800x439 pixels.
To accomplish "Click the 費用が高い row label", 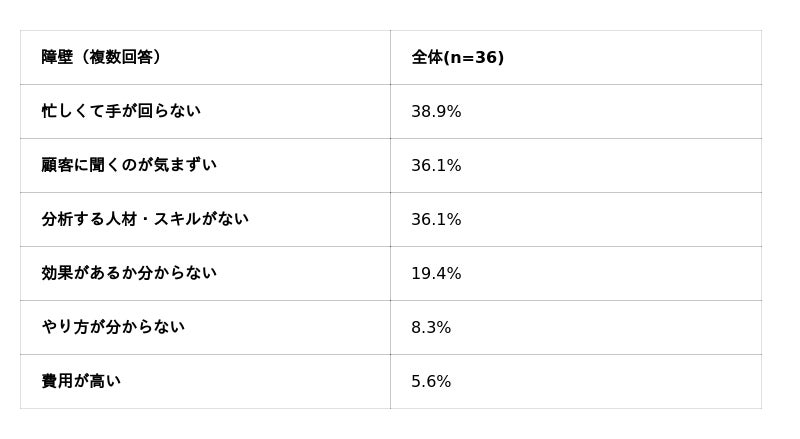I will pyautogui.click(x=81, y=381).
